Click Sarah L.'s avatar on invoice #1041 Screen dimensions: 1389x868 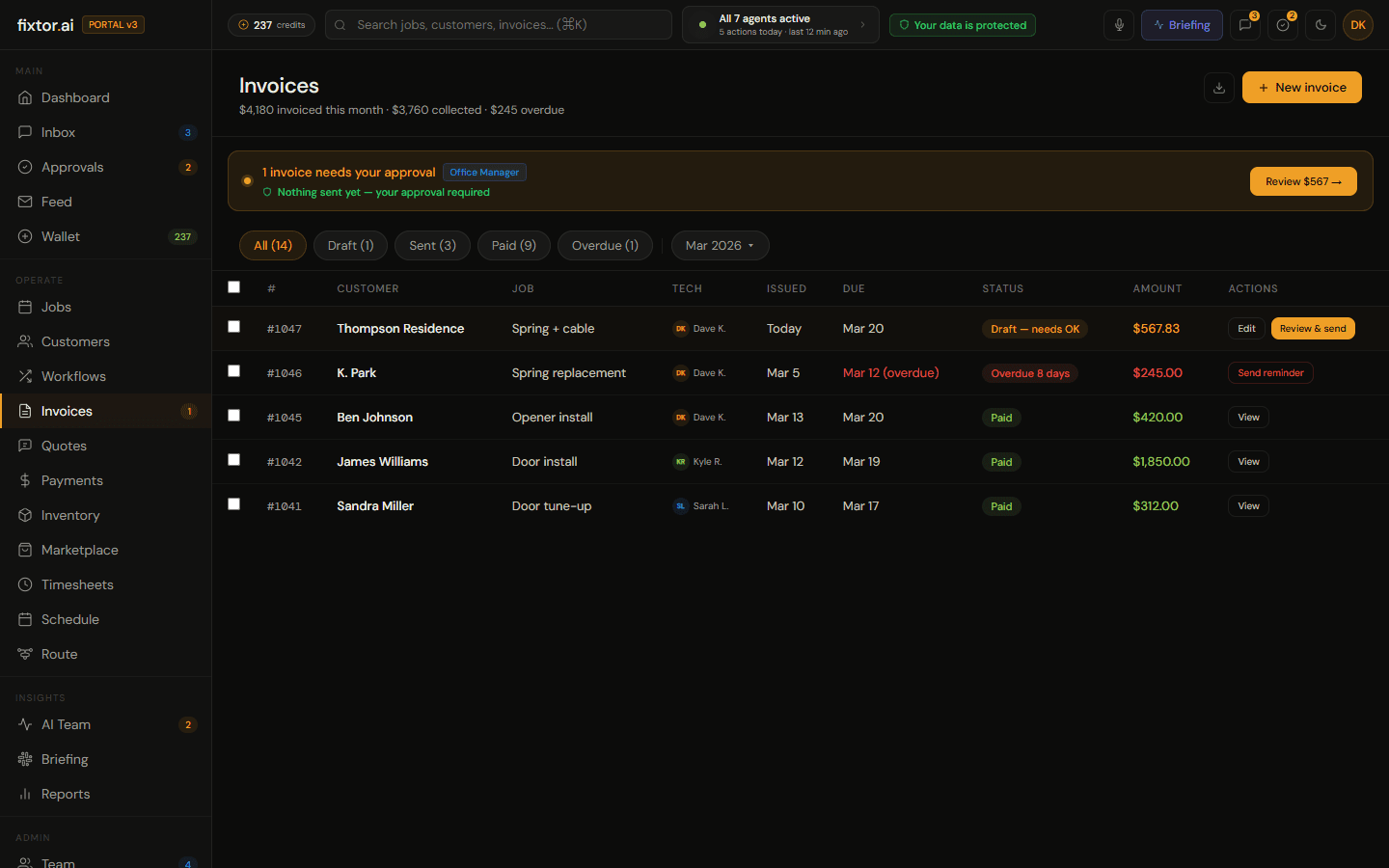point(680,505)
